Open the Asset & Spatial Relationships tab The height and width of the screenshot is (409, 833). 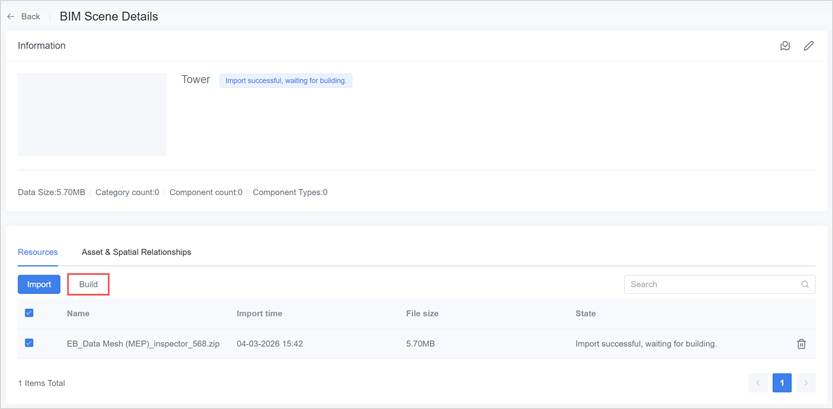136,252
